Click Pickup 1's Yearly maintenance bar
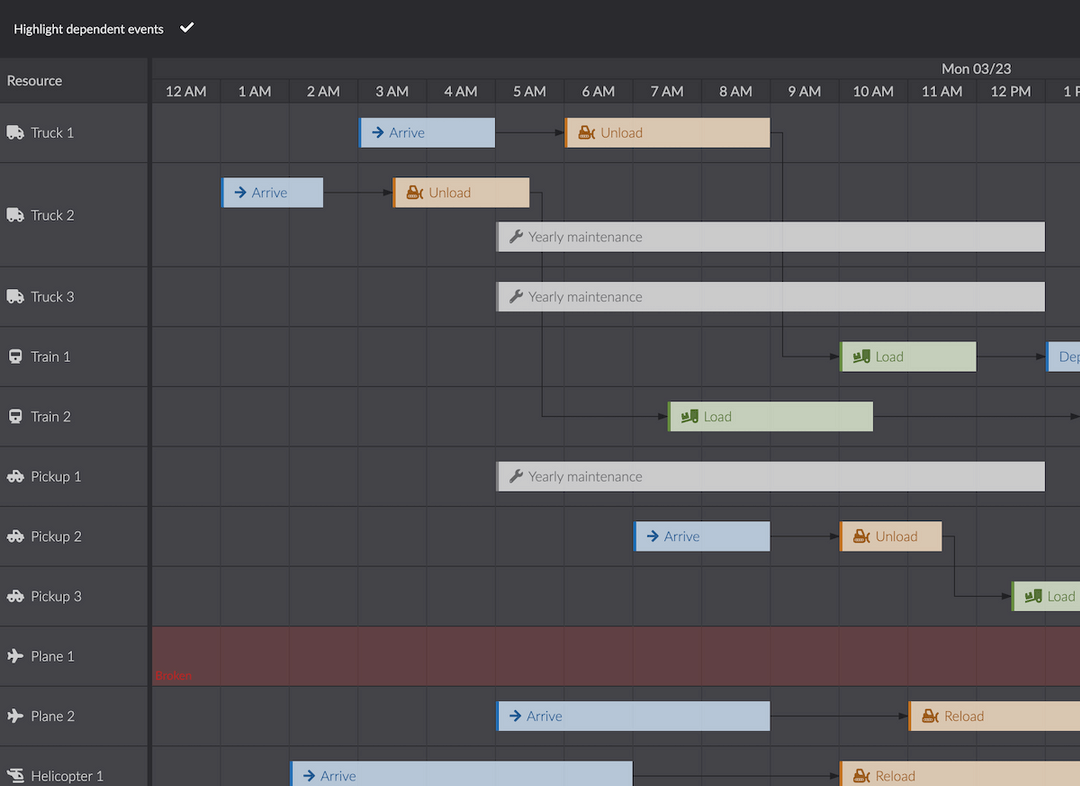The height and width of the screenshot is (786, 1080). pyautogui.click(x=770, y=476)
